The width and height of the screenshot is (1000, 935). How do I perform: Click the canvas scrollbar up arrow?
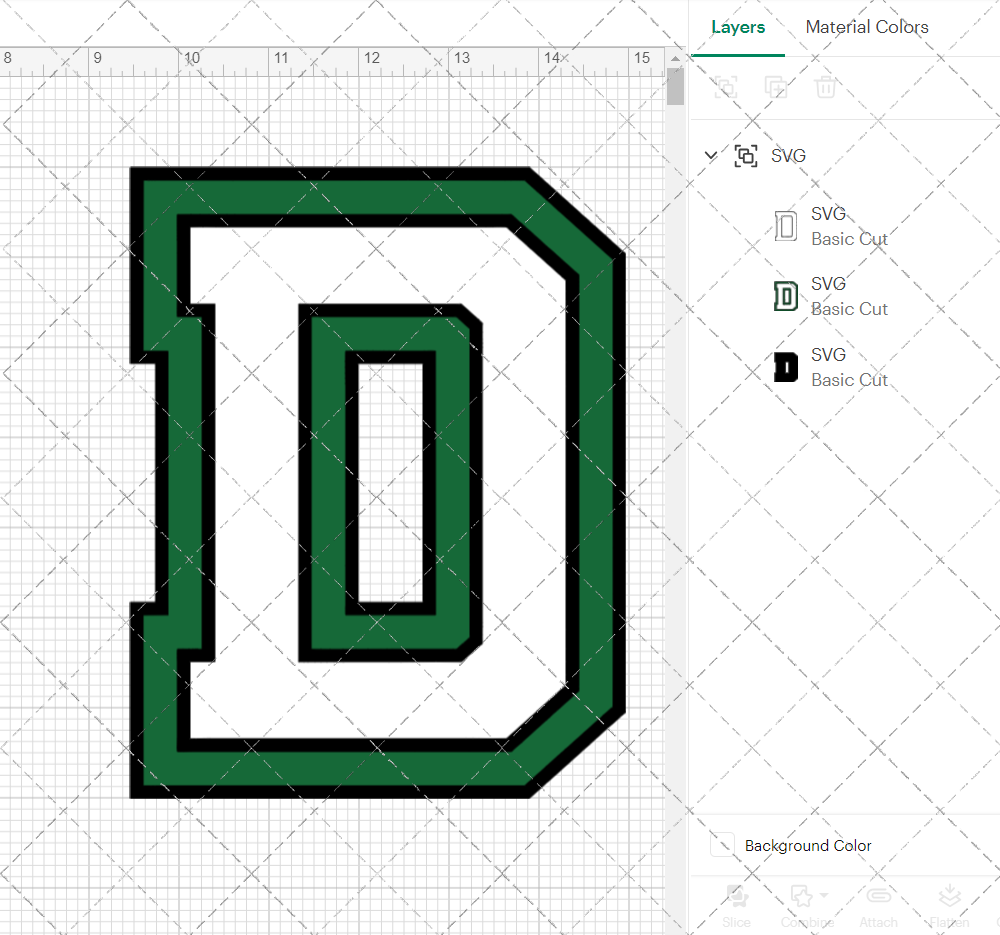click(675, 58)
